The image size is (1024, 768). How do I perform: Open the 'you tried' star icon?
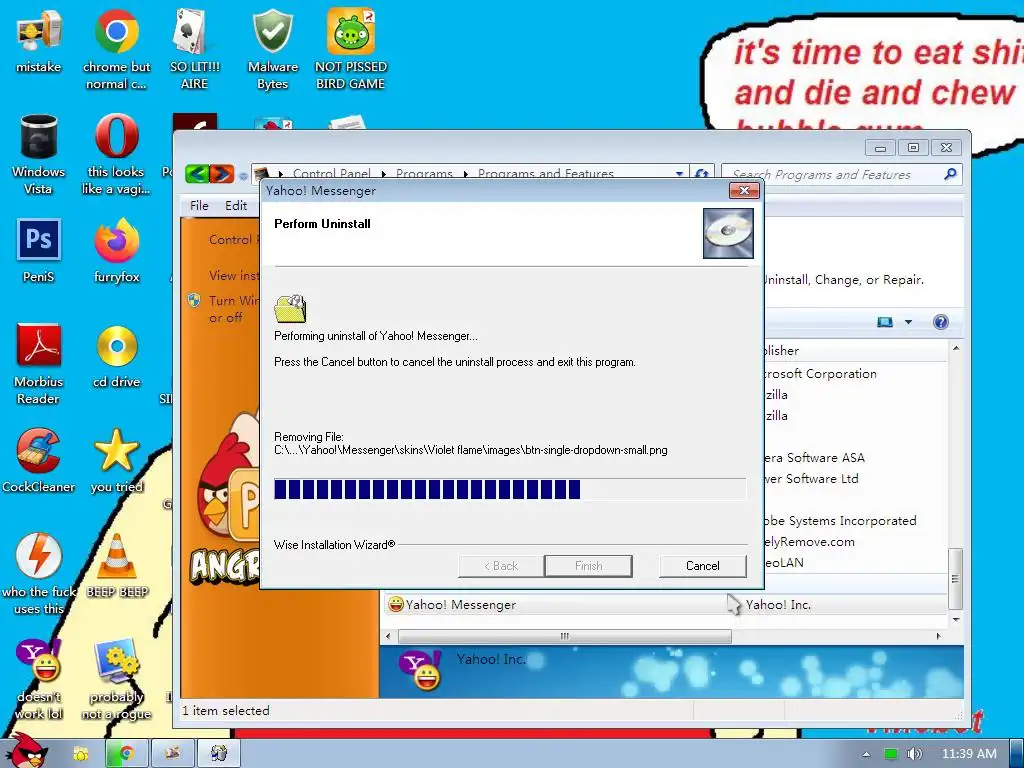click(x=116, y=460)
